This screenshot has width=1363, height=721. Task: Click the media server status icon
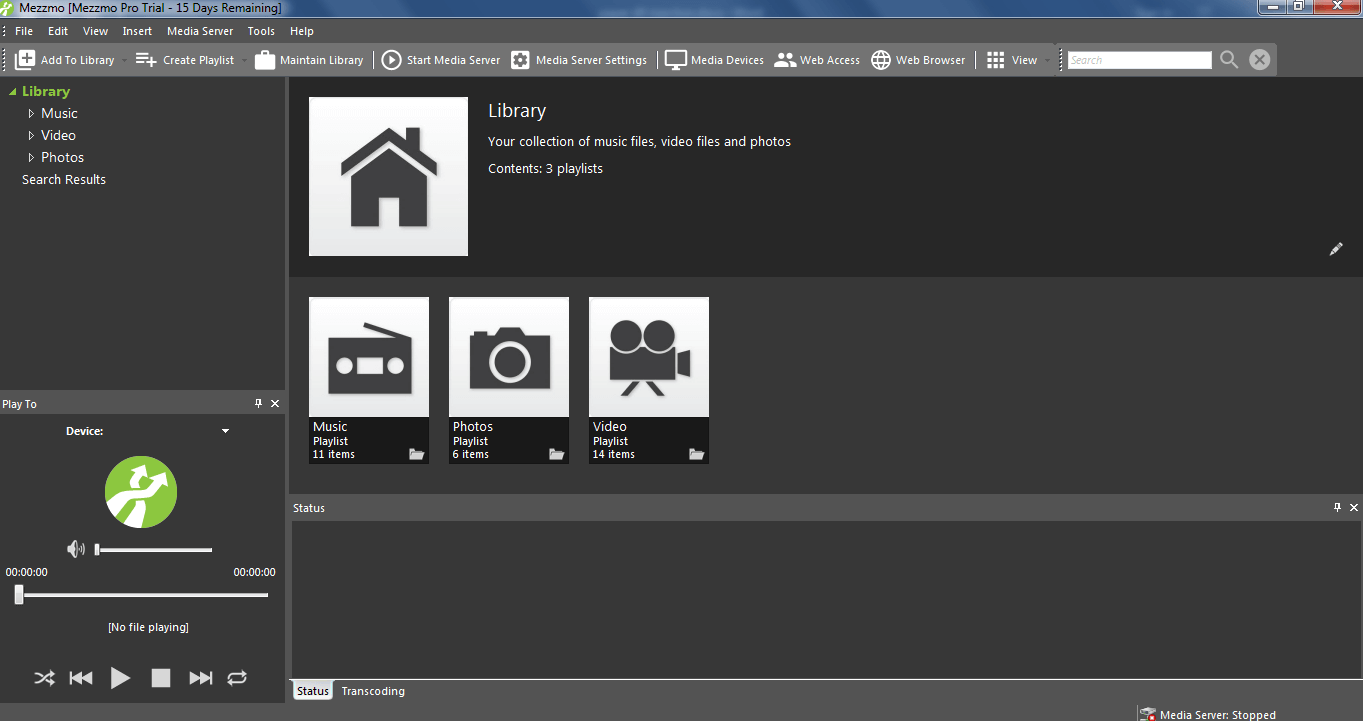pyautogui.click(x=1148, y=714)
